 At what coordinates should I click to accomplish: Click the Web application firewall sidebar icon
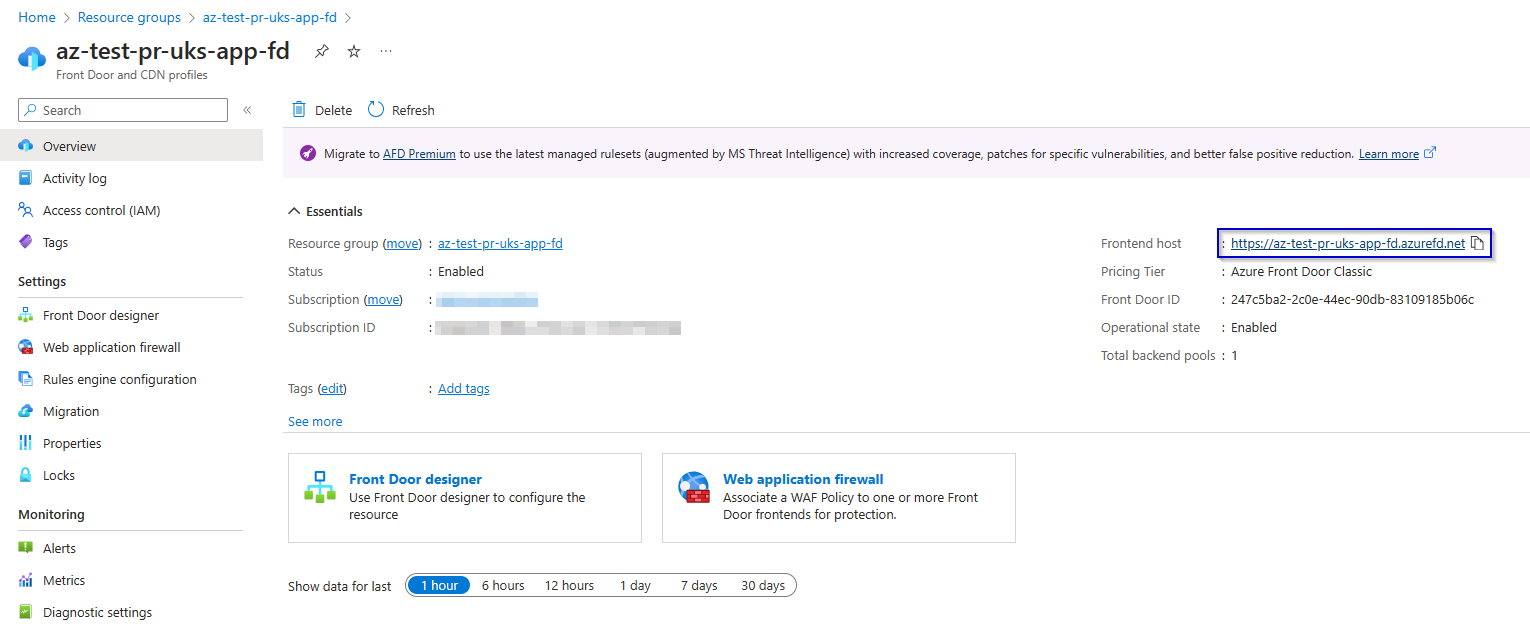click(x=26, y=347)
